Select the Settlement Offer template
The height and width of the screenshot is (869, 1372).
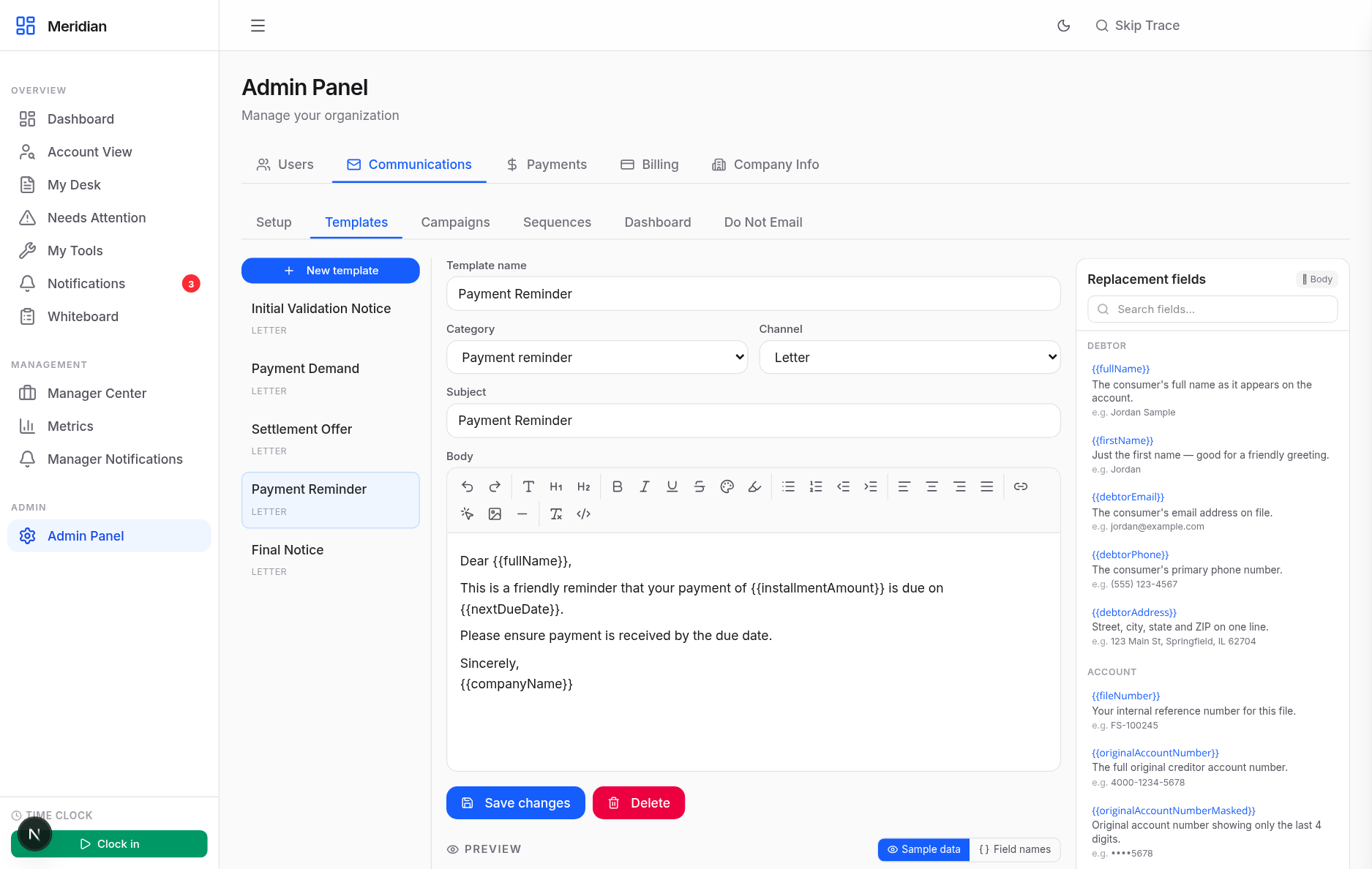pos(331,440)
